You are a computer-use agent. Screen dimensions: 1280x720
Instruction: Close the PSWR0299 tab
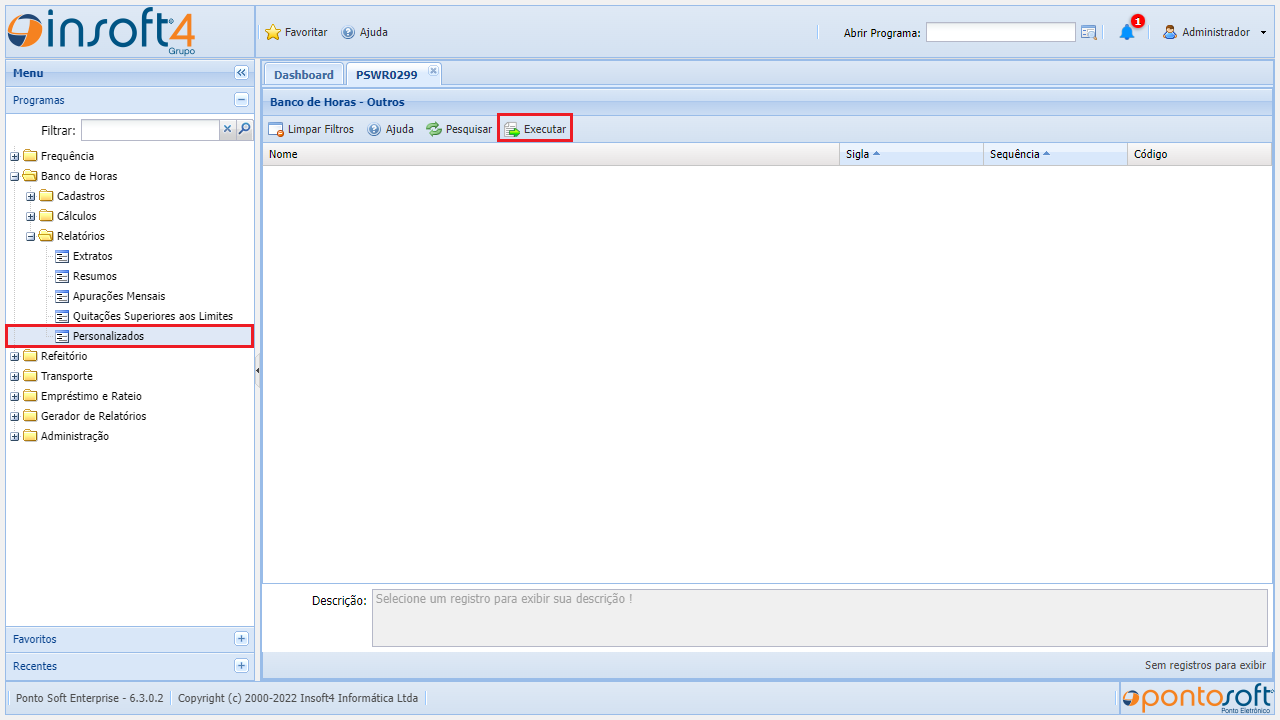(433, 71)
